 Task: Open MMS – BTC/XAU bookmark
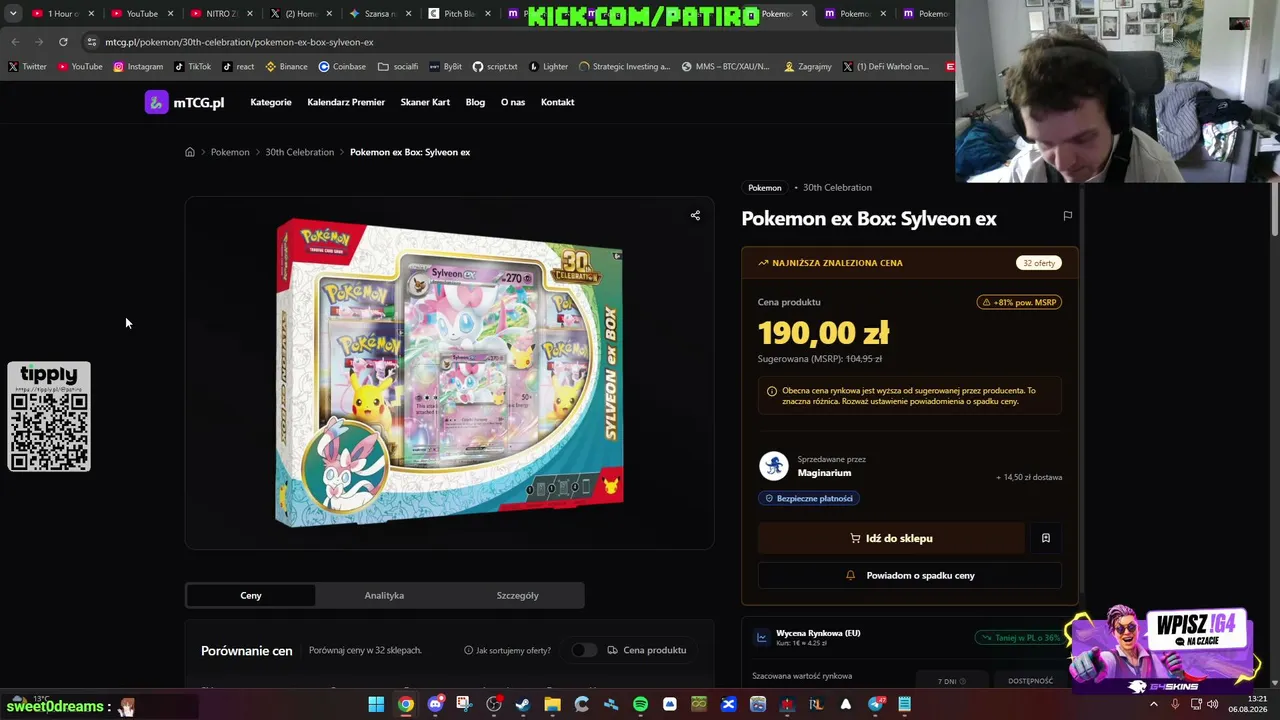tap(725, 67)
